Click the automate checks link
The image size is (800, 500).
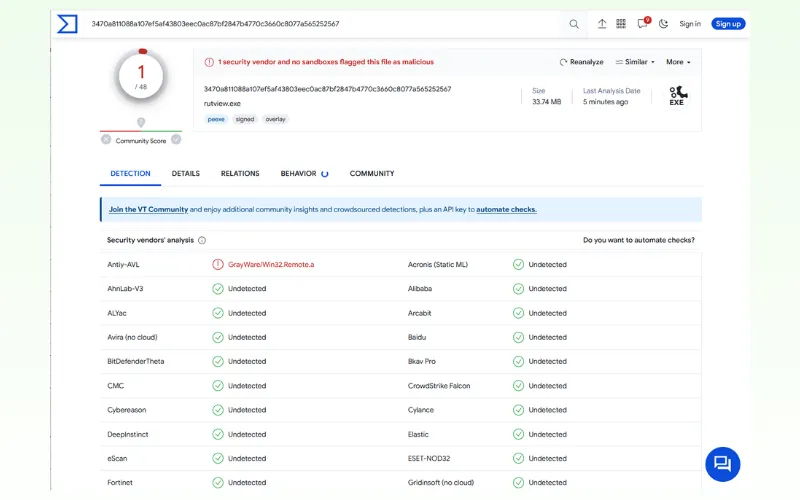(506, 209)
